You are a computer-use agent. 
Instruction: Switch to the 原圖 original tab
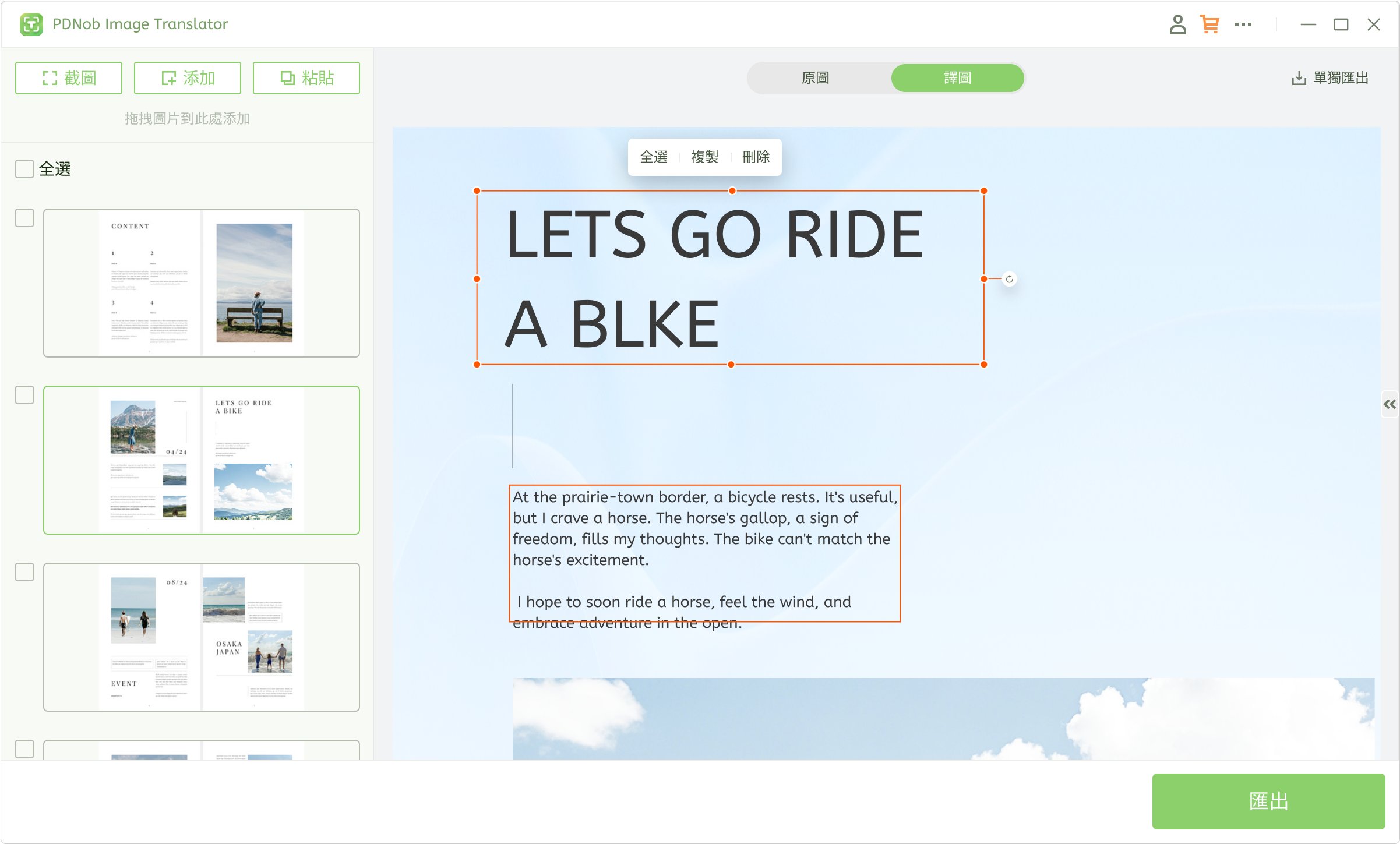pyautogui.click(x=816, y=78)
